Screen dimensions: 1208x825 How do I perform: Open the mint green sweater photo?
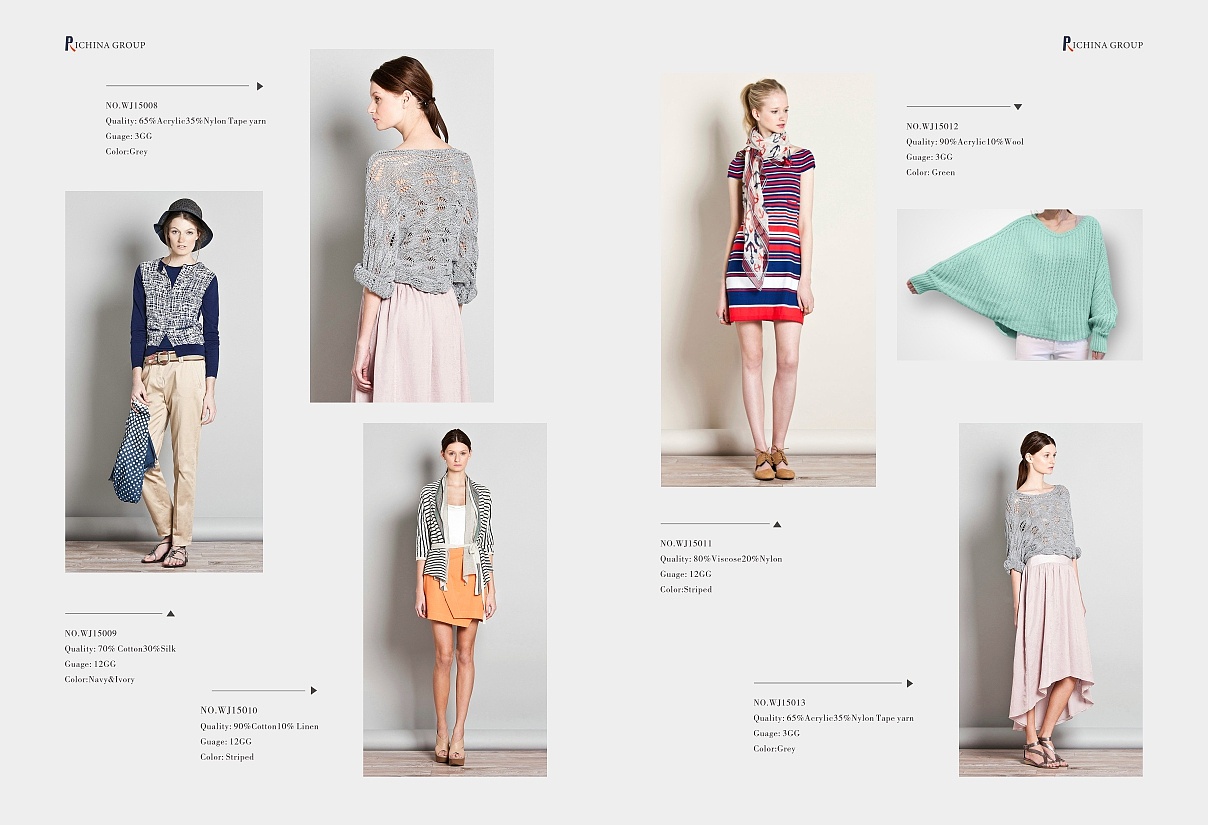[x=1020, y=283]
